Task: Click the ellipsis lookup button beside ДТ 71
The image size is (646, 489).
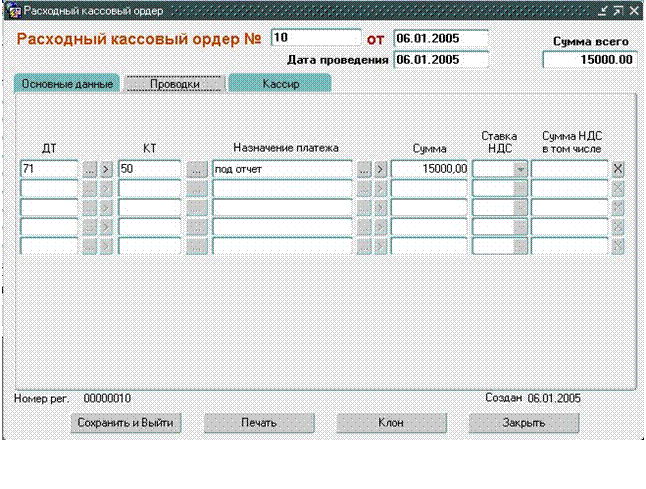Action: click(90, 169)
